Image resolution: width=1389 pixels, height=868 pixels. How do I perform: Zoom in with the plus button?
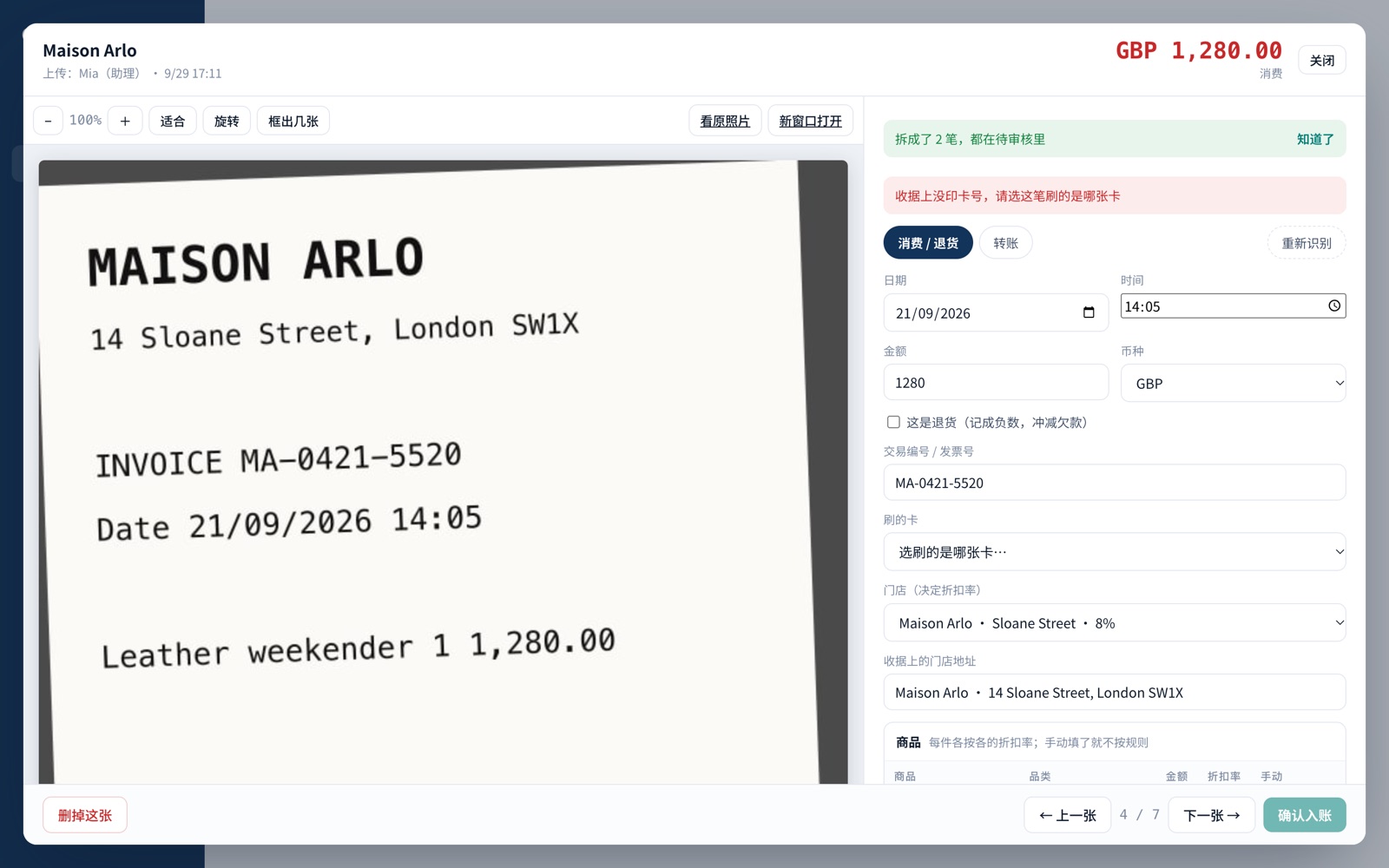(x=125, y=121)
